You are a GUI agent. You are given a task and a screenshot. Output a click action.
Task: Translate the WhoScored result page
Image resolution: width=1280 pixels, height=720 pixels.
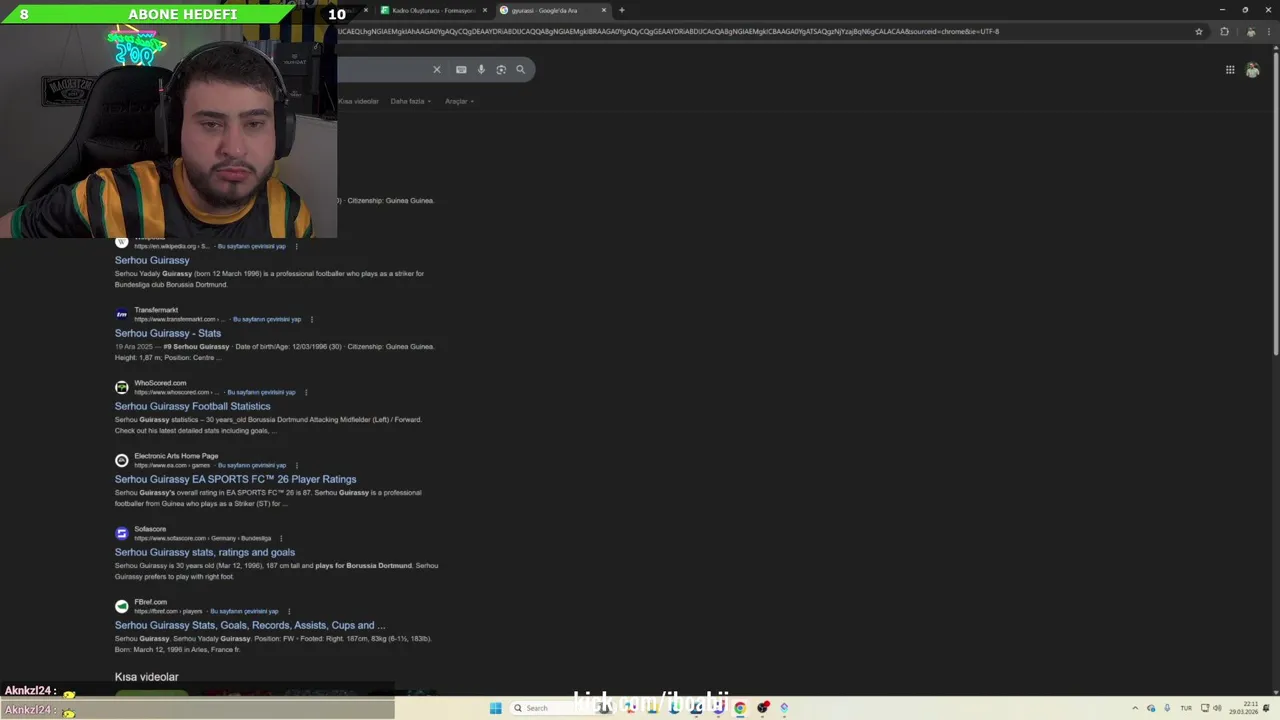261,392
